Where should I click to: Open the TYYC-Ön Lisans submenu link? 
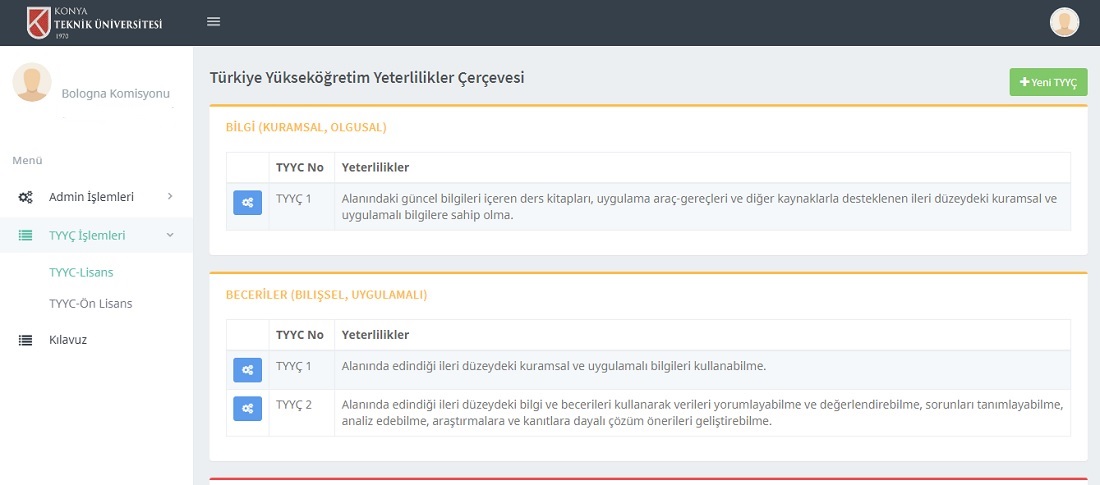click(x=91, y=303)
